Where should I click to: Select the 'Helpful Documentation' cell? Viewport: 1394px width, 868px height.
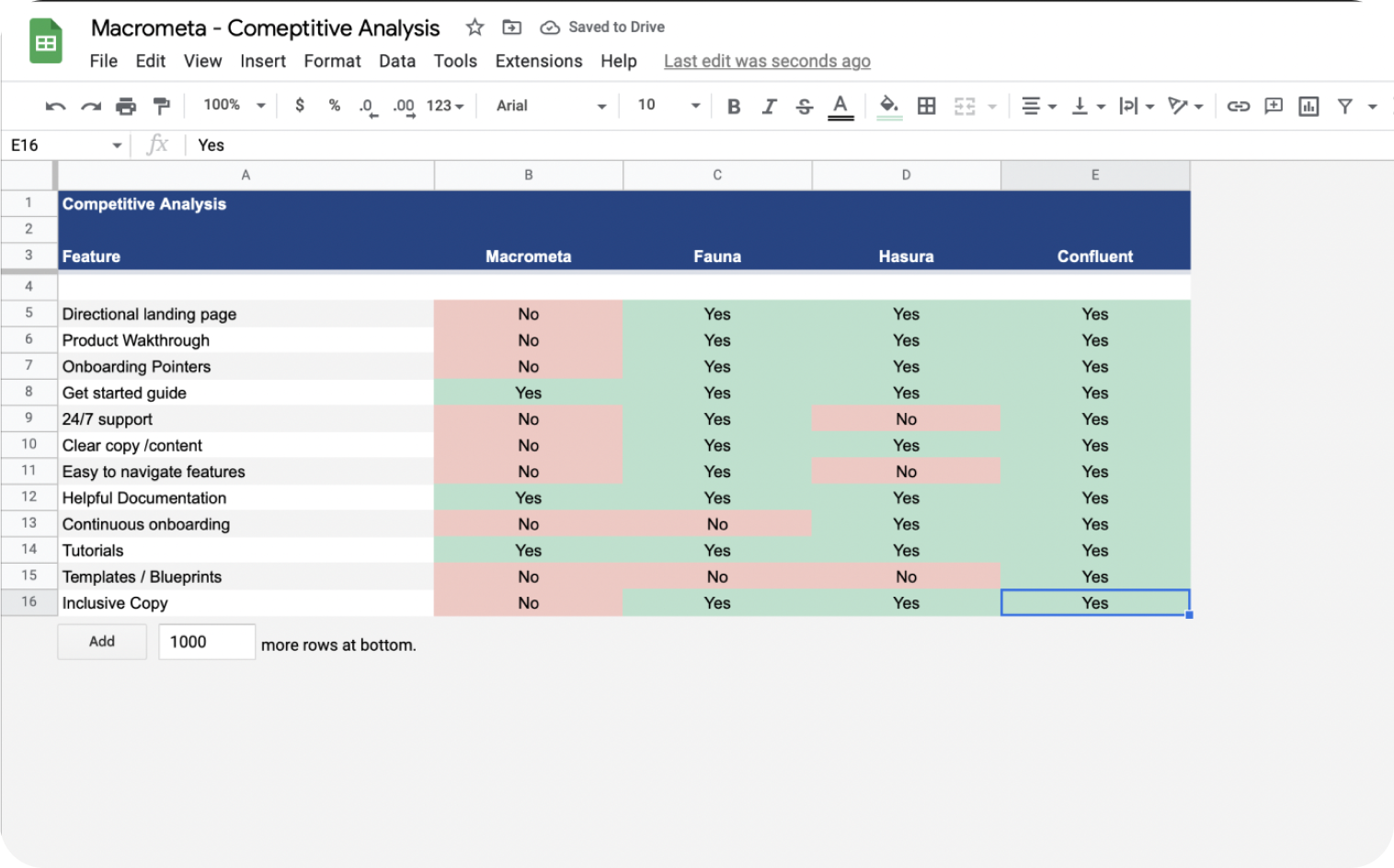(246, 497)
